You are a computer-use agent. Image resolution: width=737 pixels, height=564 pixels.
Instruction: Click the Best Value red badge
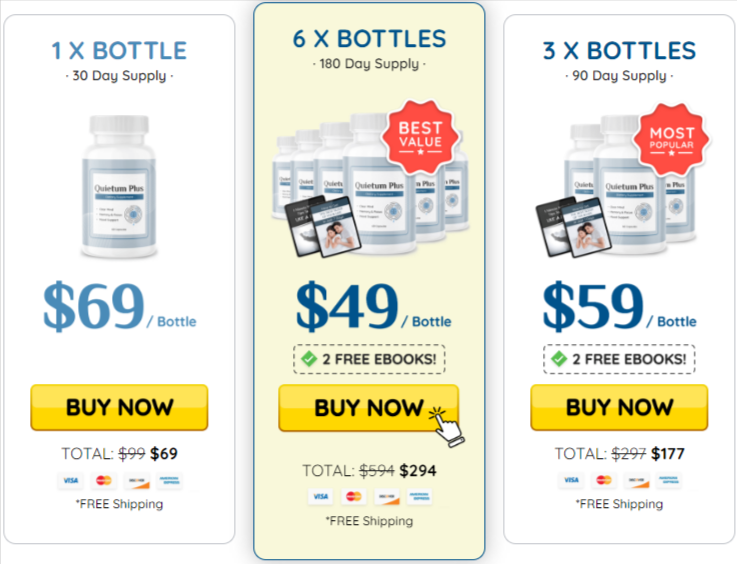(420, 136)
